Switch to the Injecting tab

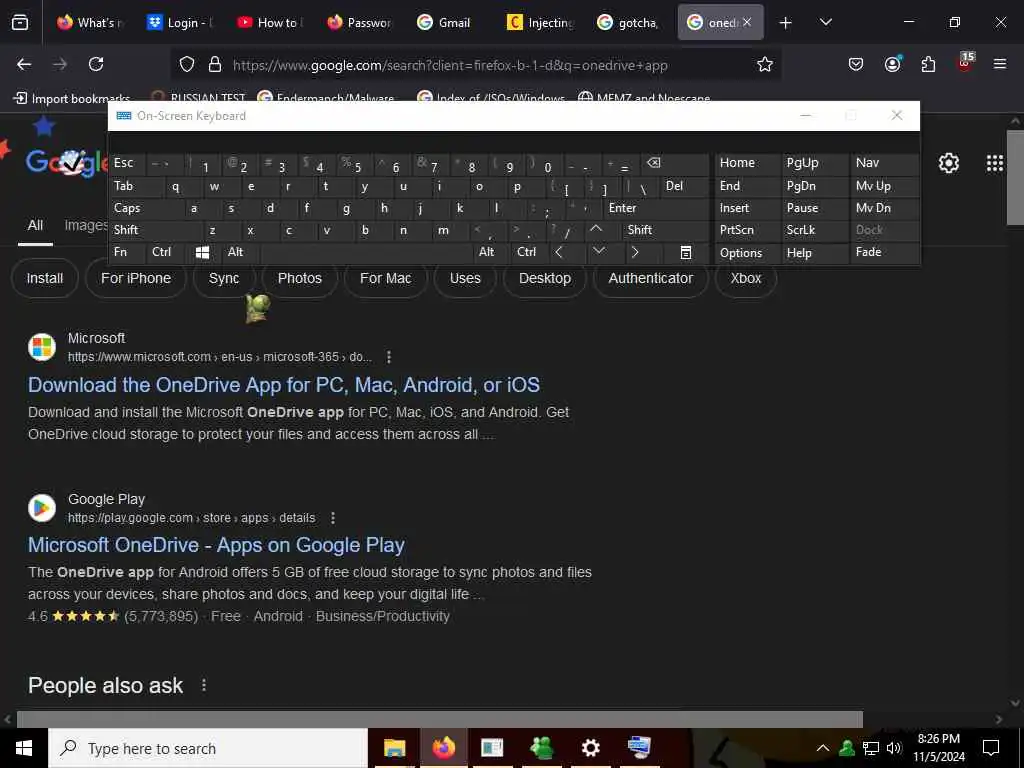541,22
